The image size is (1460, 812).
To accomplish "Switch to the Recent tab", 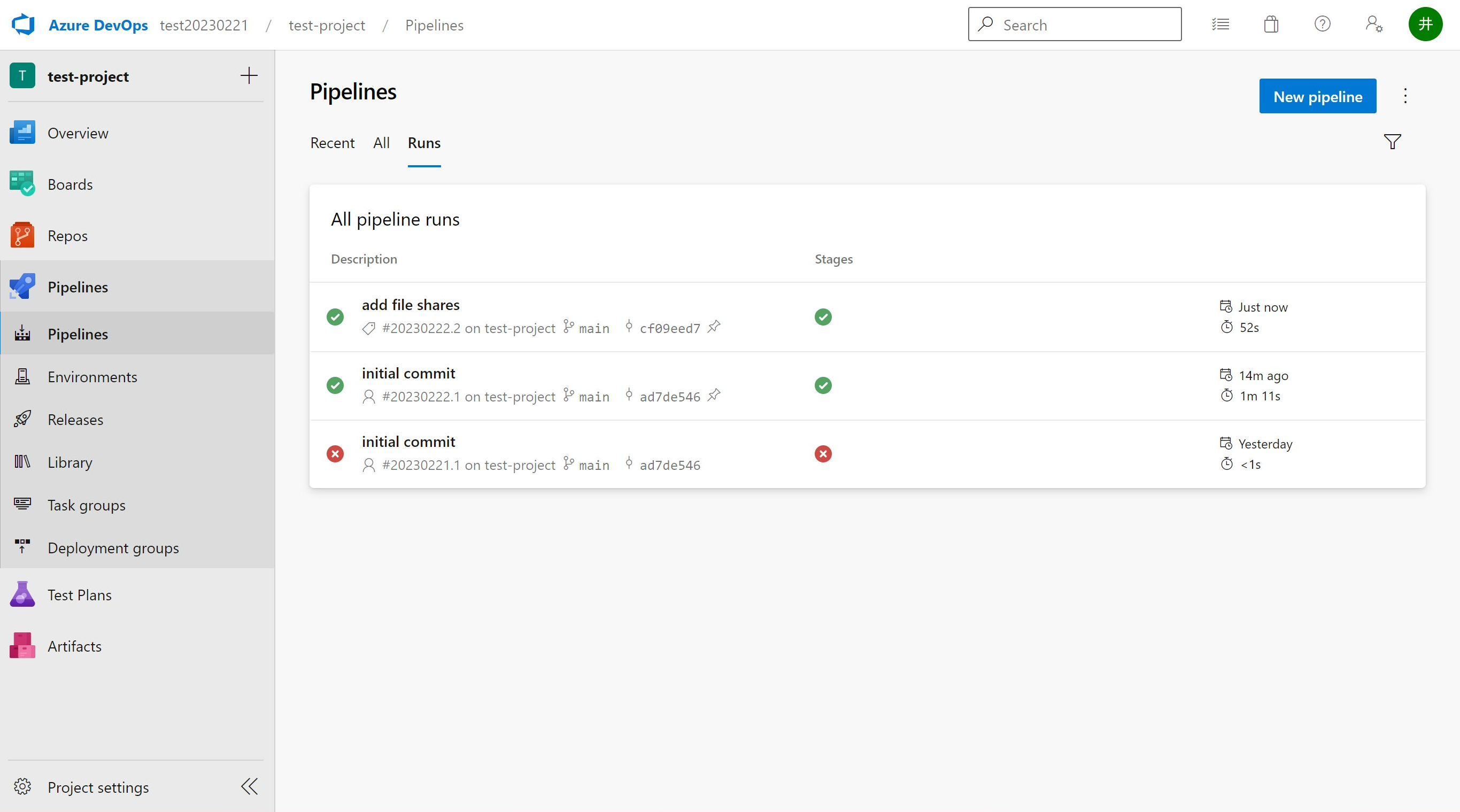I will [x=332, y=143].
